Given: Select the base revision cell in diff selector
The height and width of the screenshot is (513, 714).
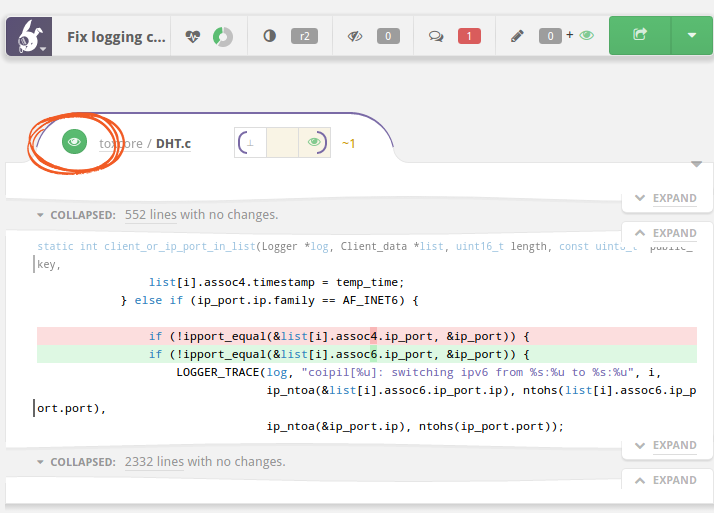Looking at the screenshot, I should [x=250, y=142].
